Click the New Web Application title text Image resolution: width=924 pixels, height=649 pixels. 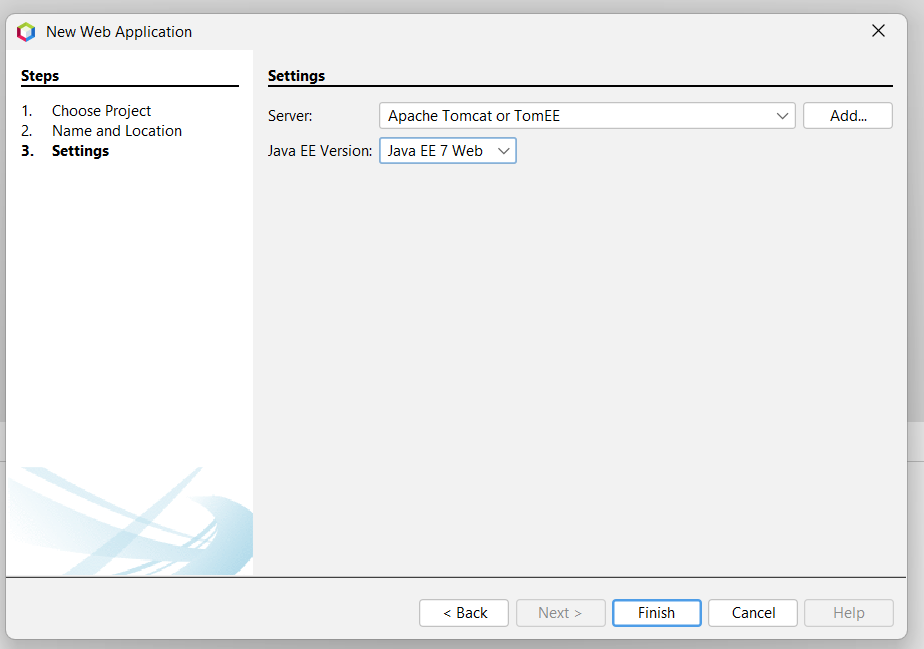click(x=119, y=32)
